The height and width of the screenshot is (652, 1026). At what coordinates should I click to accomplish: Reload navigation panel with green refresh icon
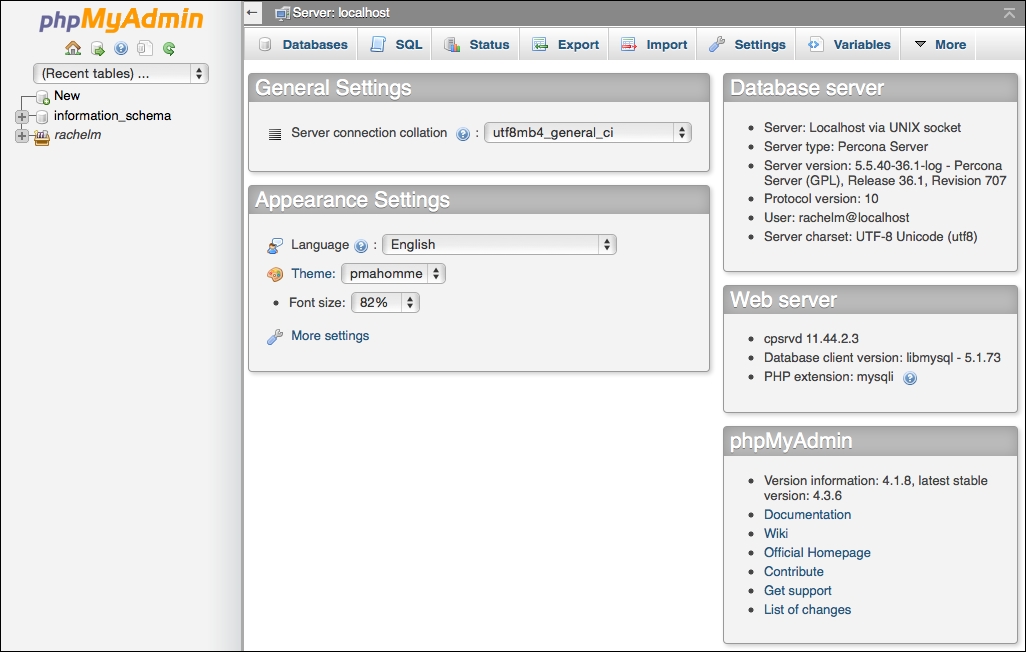point(169,48)
